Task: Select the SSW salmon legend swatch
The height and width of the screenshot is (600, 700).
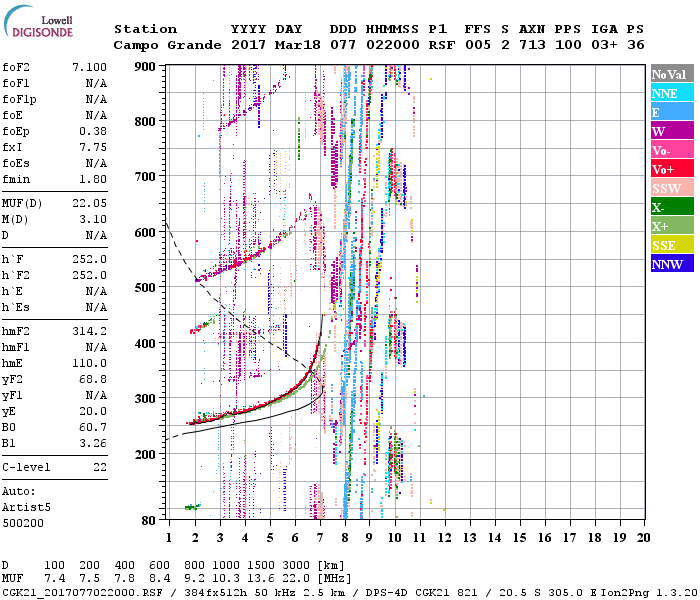Action: [672, 188]
